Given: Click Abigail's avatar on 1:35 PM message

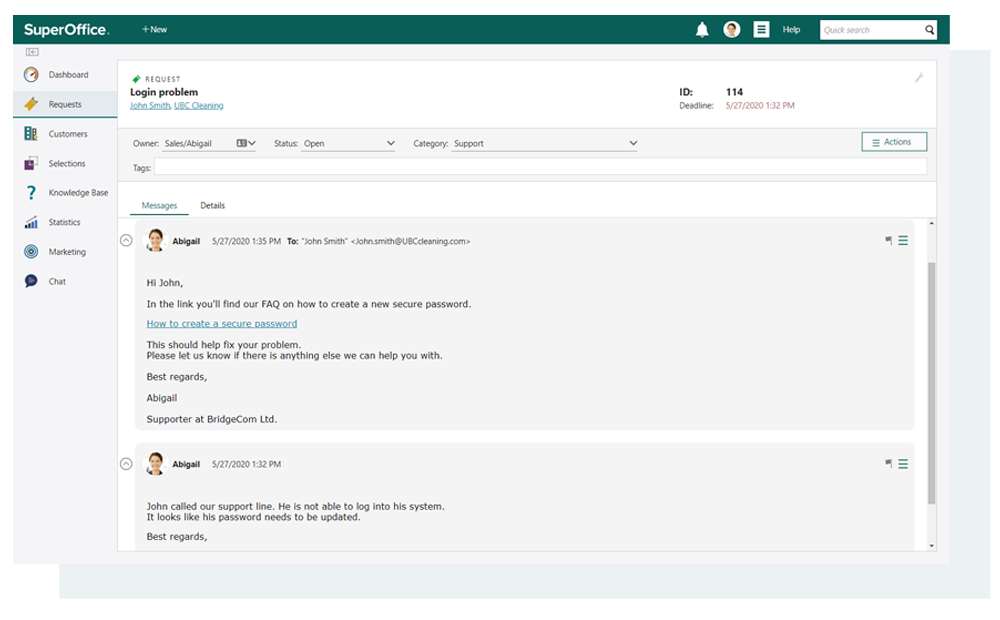Looking at the screenshot, I should (156, 240).
